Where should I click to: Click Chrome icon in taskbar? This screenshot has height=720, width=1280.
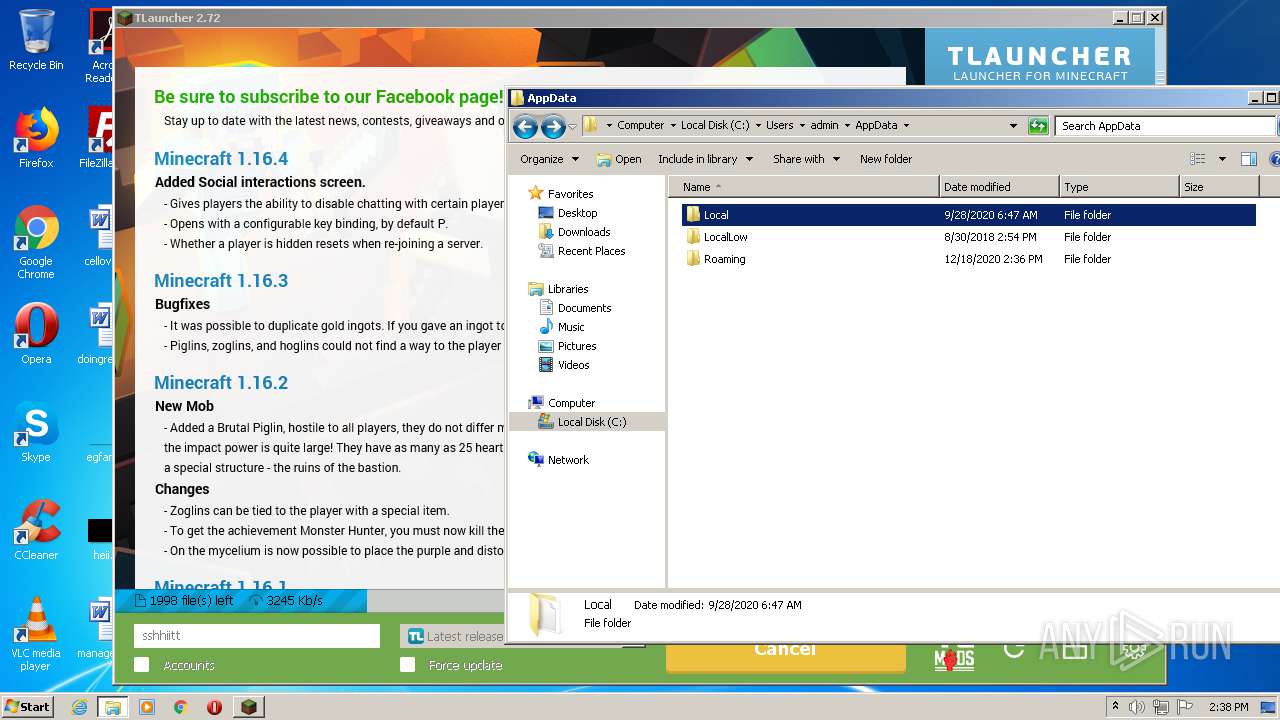(x=180, y=707)
